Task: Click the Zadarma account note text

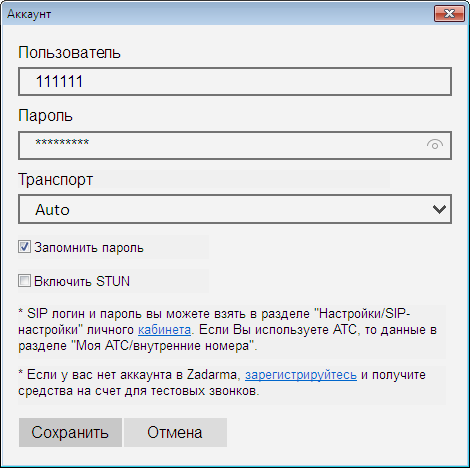Action: point(222,383)
